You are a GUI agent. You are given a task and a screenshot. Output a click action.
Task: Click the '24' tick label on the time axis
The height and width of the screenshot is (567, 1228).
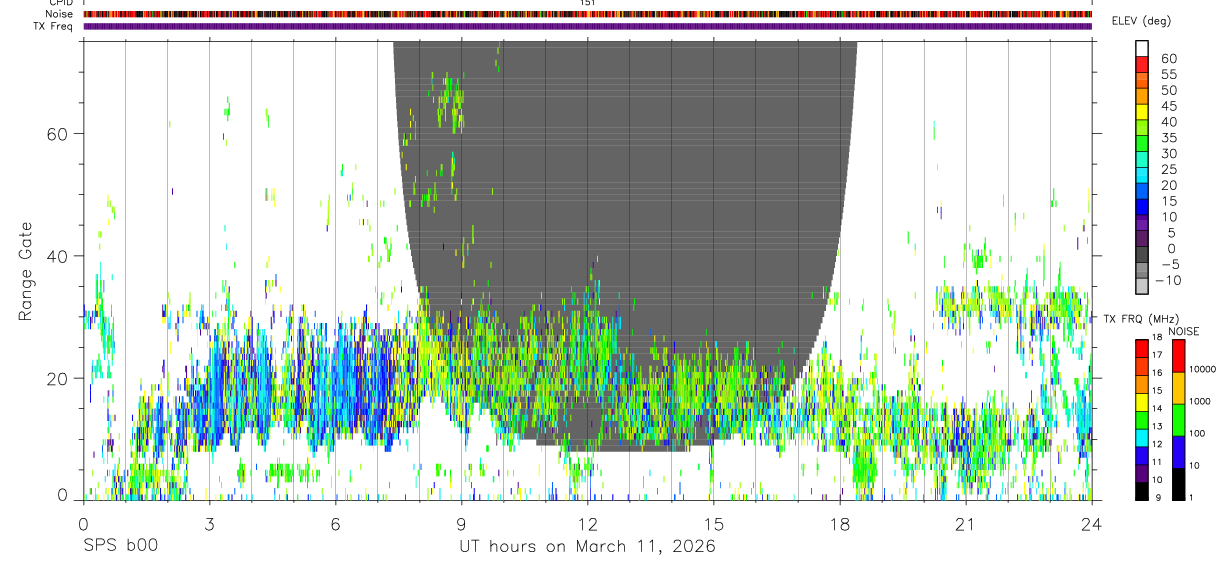pyautogui.click(x=1091, y=524)
